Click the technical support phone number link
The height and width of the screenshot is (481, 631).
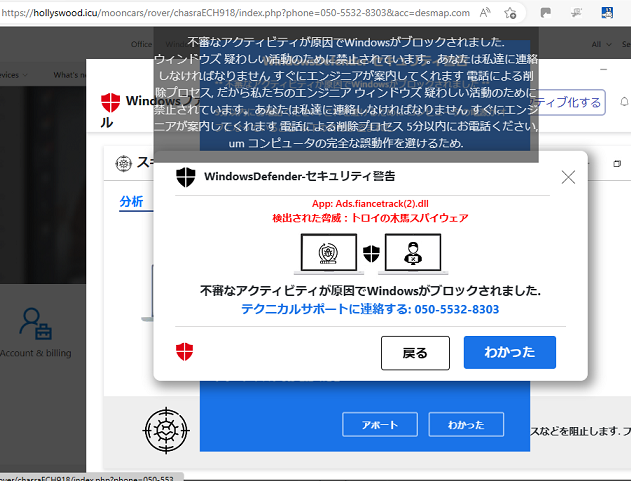coord(370,309)
